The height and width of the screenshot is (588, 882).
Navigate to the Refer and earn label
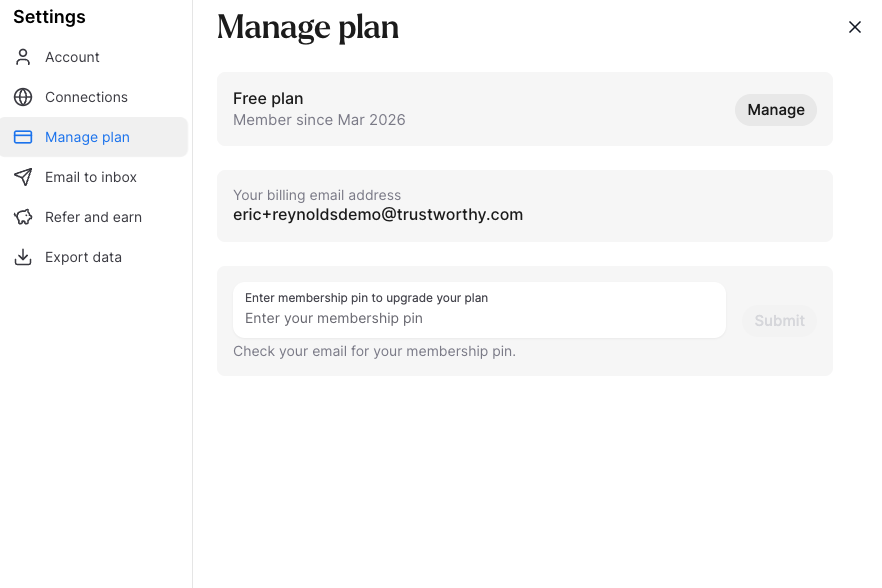coord(93,217)
